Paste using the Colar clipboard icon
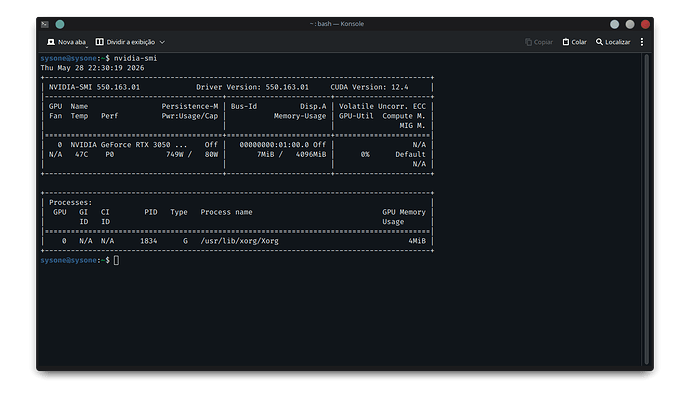This screenshot has width=690, height=412. (566, 42)
